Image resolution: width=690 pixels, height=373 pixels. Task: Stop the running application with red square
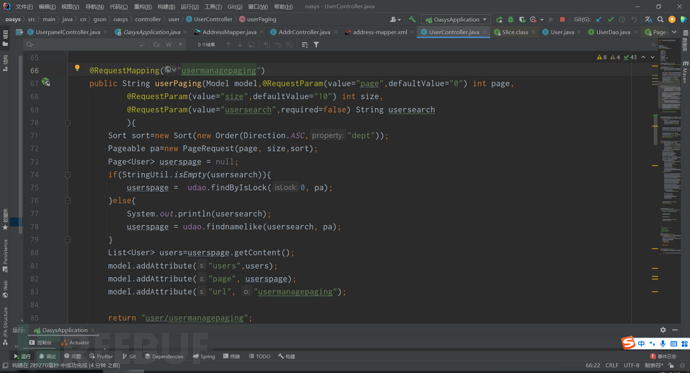tap(562, 19)
